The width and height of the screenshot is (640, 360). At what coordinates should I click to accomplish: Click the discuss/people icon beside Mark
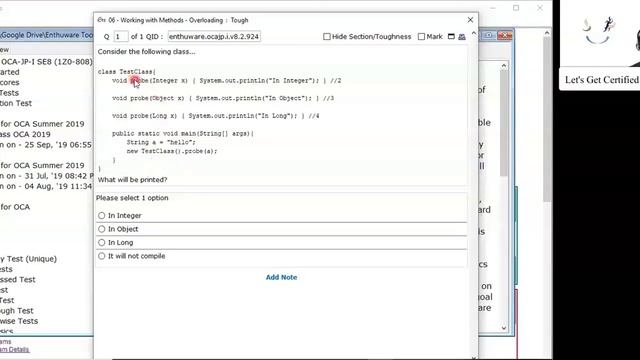(462, 37)
